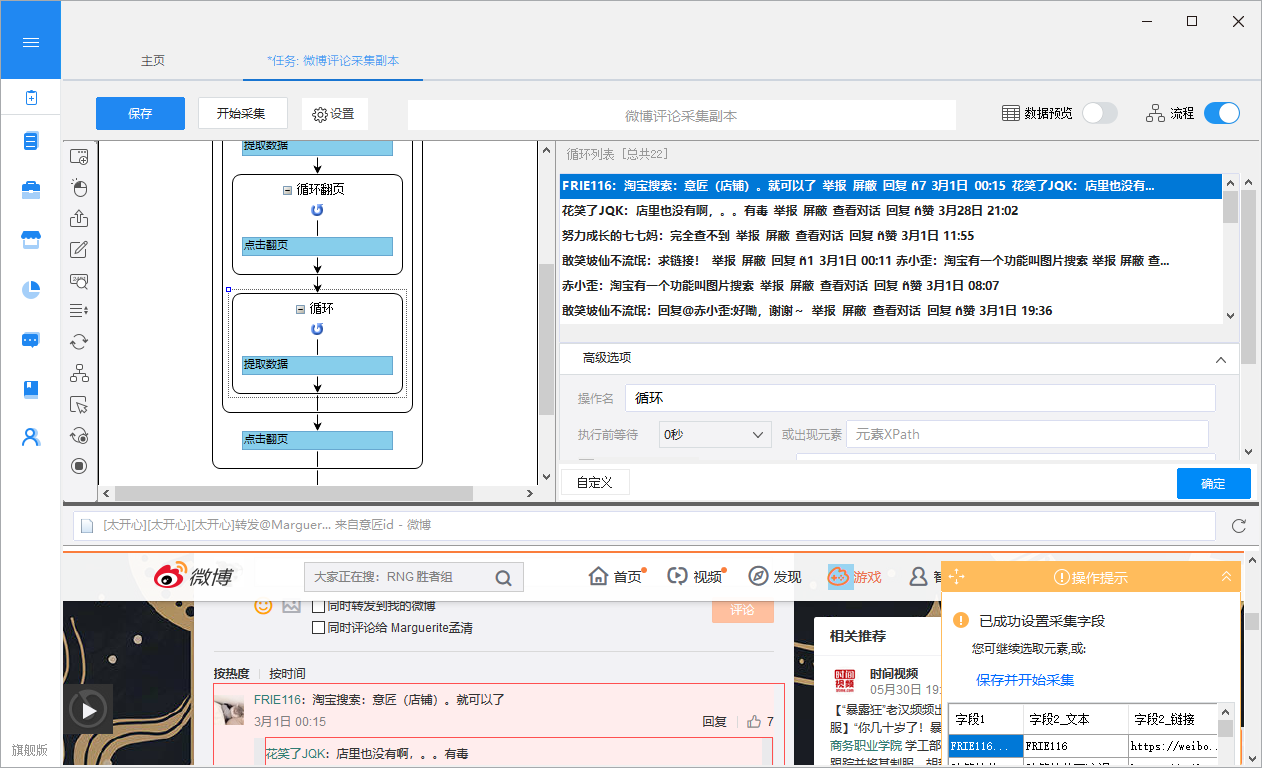Click the 操作名 input field containing 循环
The width and height of the screenshot is (1262, 768).
click(x=920, y=398)
